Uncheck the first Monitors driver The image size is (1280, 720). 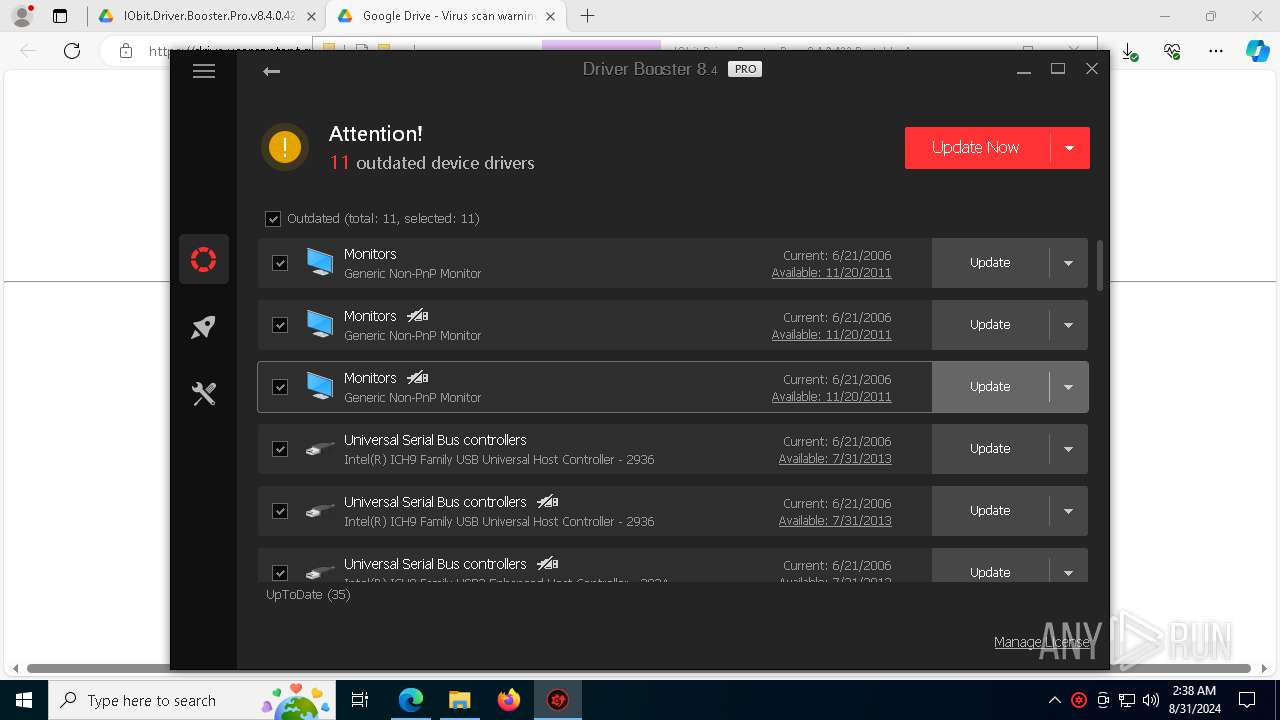click(280, 263)
